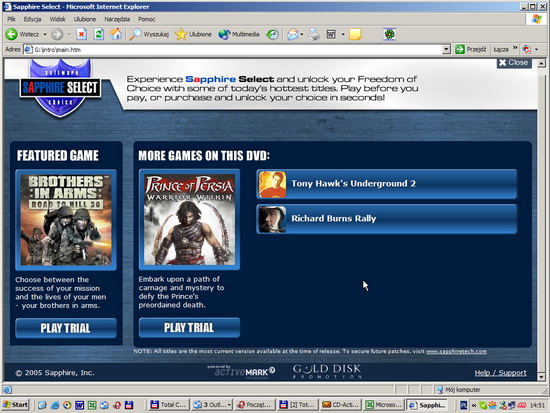Click Brothers in Arms cover thumbnail

66,220
